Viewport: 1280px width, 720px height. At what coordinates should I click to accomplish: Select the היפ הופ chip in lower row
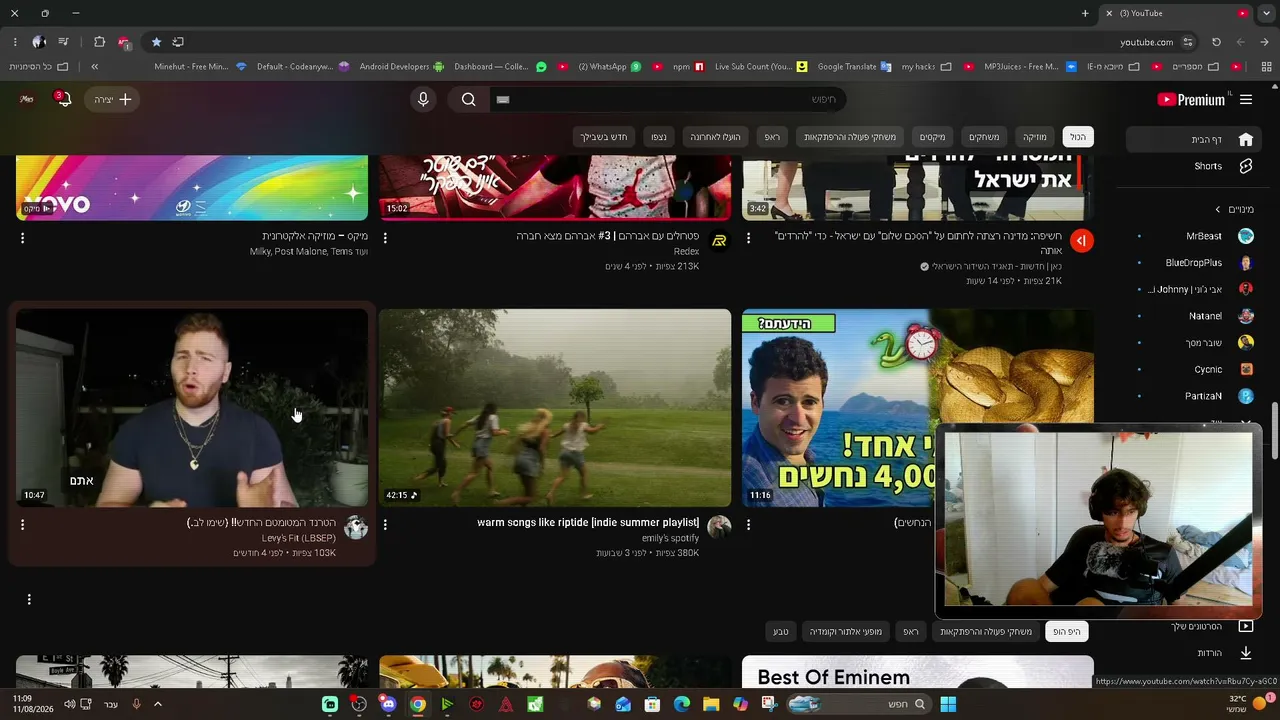tap(1067, 631)
